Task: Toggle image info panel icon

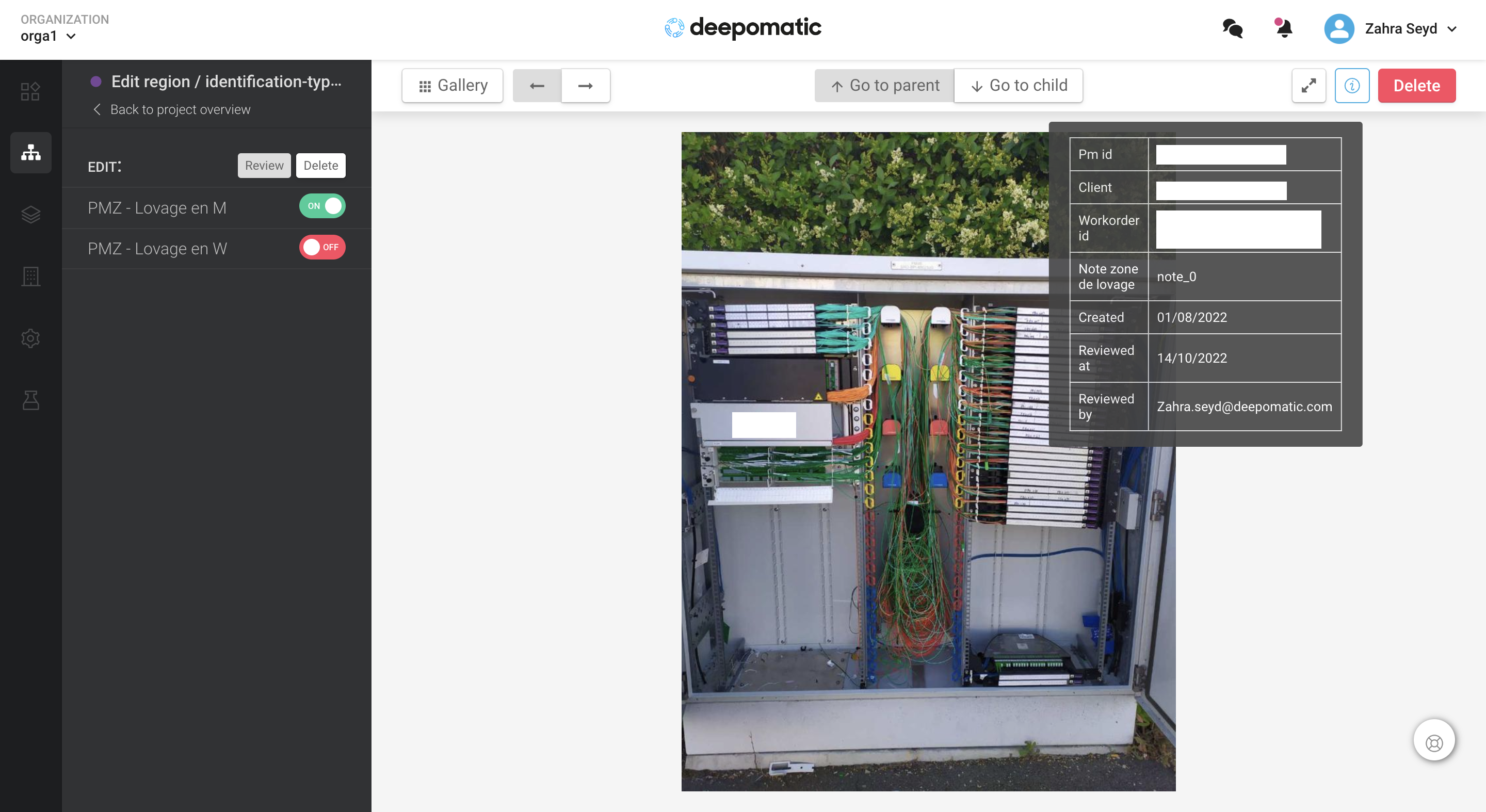Action: coord(1352,86)
